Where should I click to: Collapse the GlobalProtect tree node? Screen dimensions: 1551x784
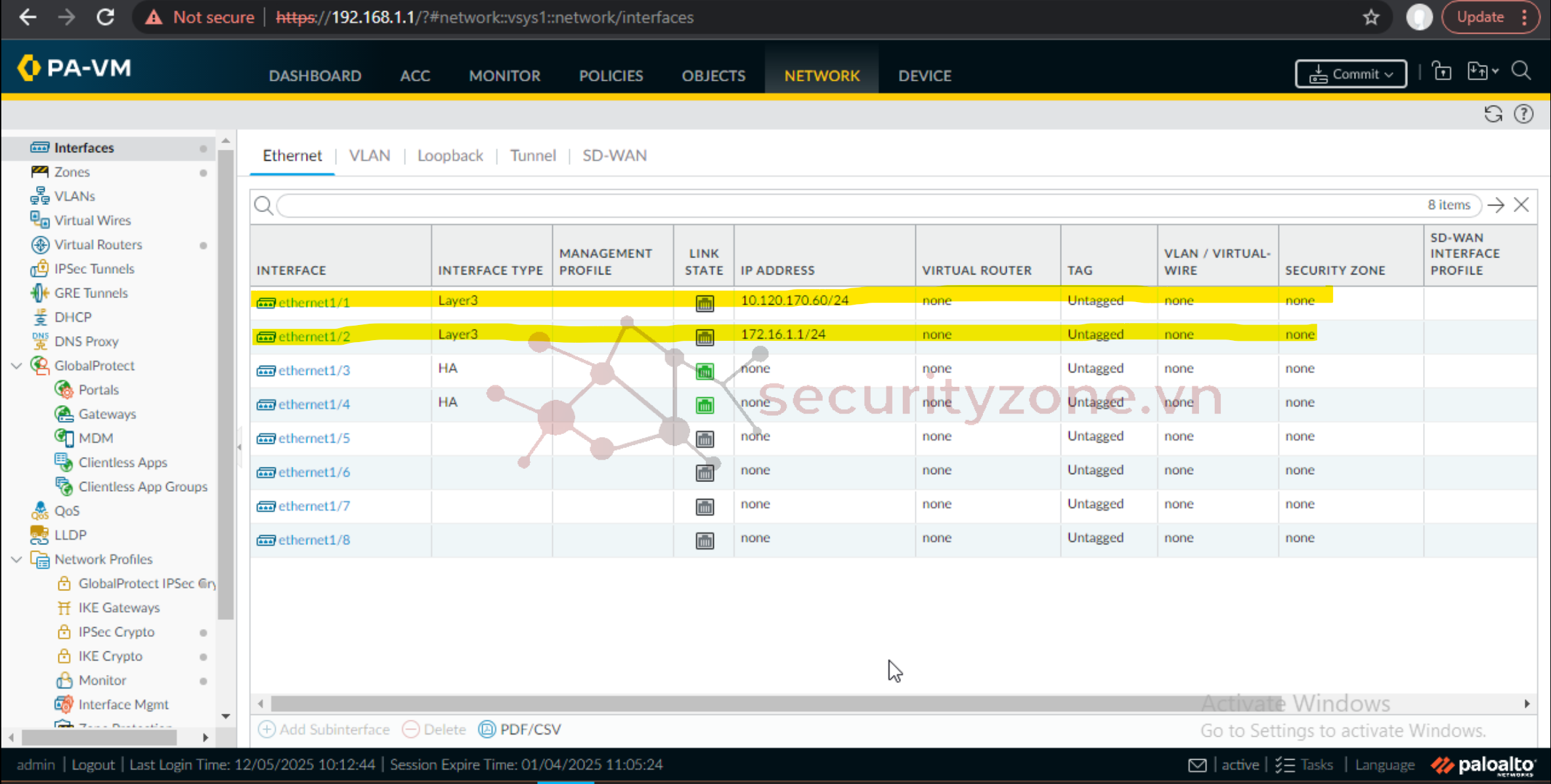[x=17, y=366]
